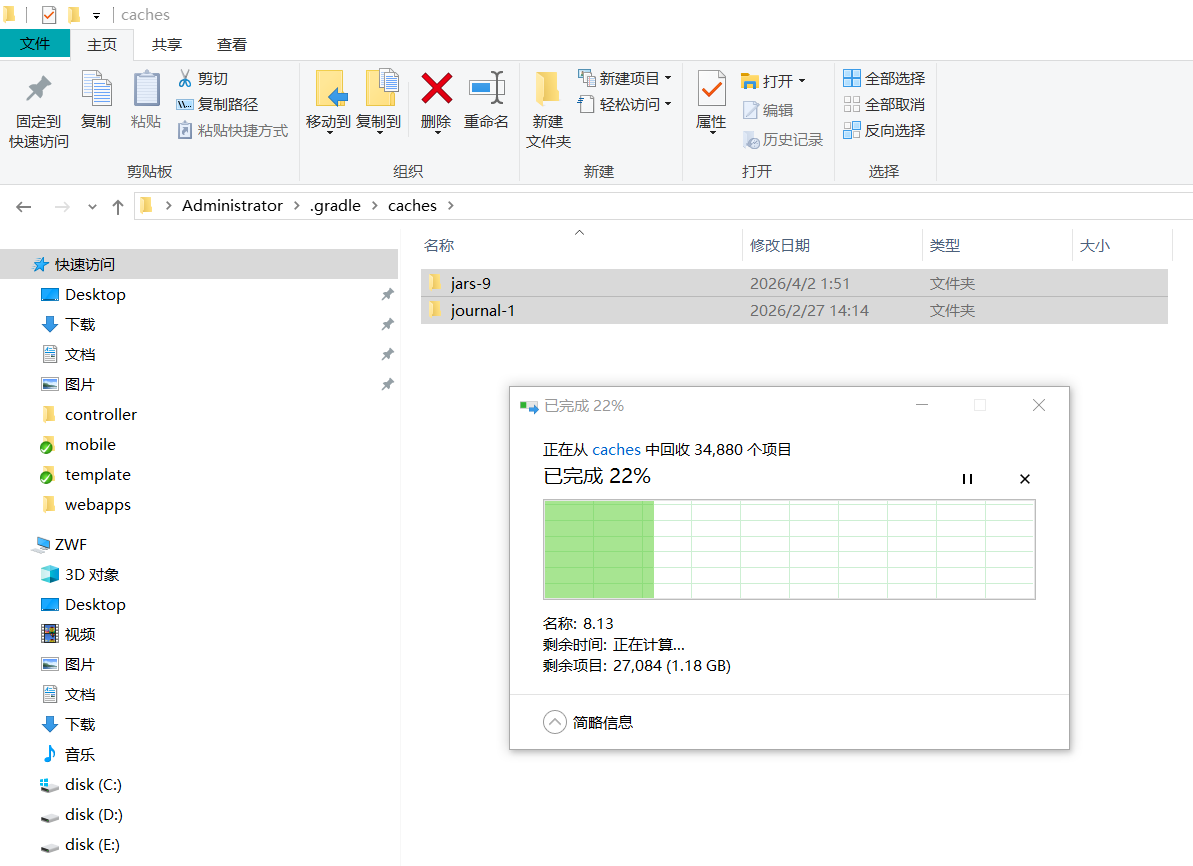Image resolution: width=1193 pixels, height=866 pixels.
Task: Click 历史记录 history icon
Action: click(x=751, y=140)
